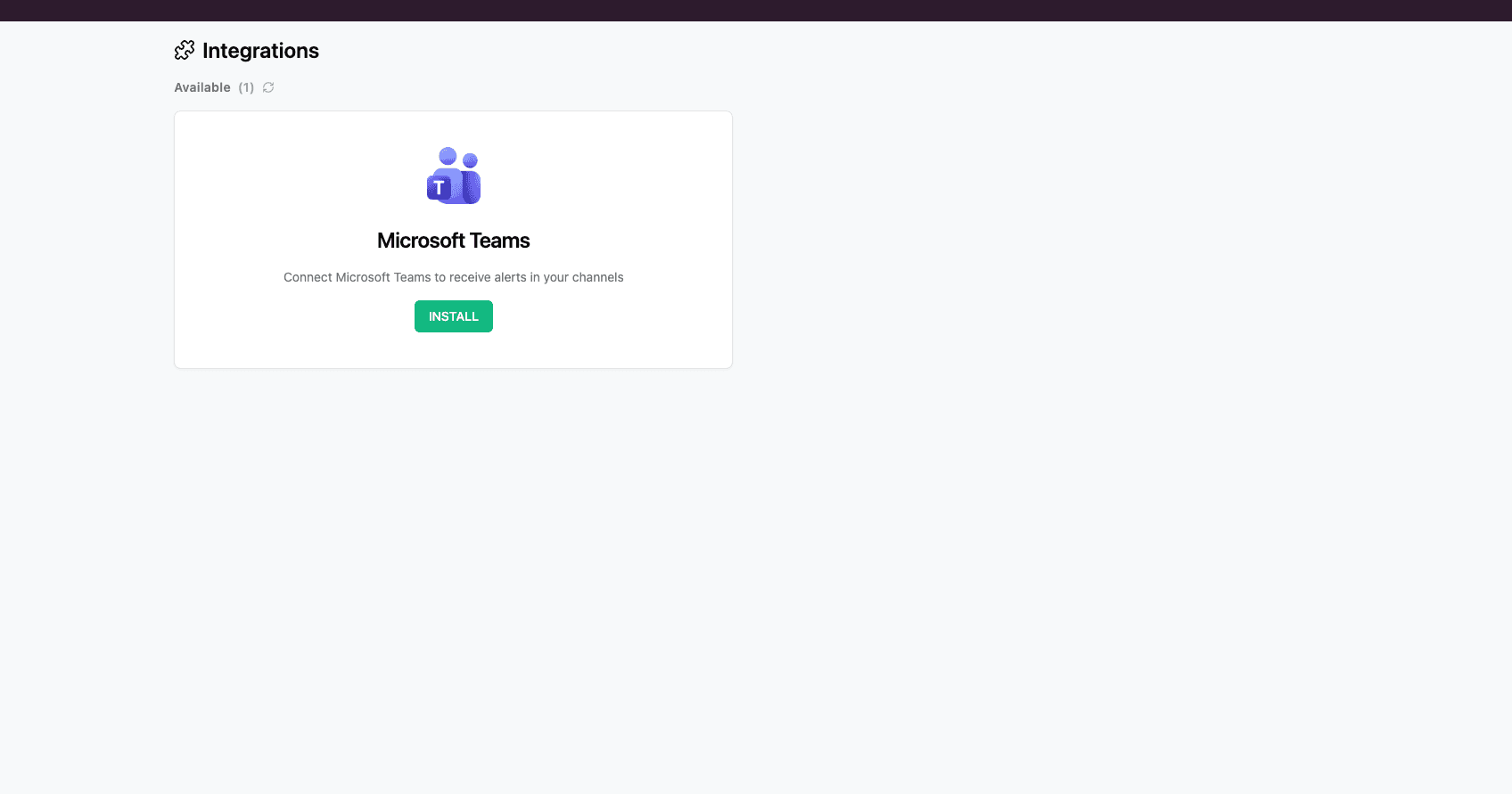Click the Microsoft Teams logo icon
Image resolution: width=1512 pixels, height=794 pixels.
(x=454, y=176)
